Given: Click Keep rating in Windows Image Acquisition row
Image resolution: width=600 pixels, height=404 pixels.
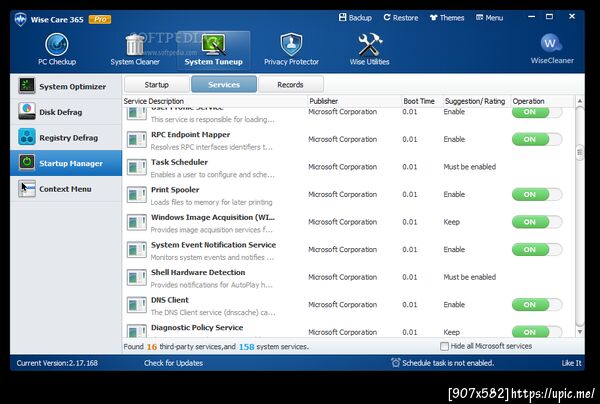Looking at the screenshot, I should tap(452, 222).
